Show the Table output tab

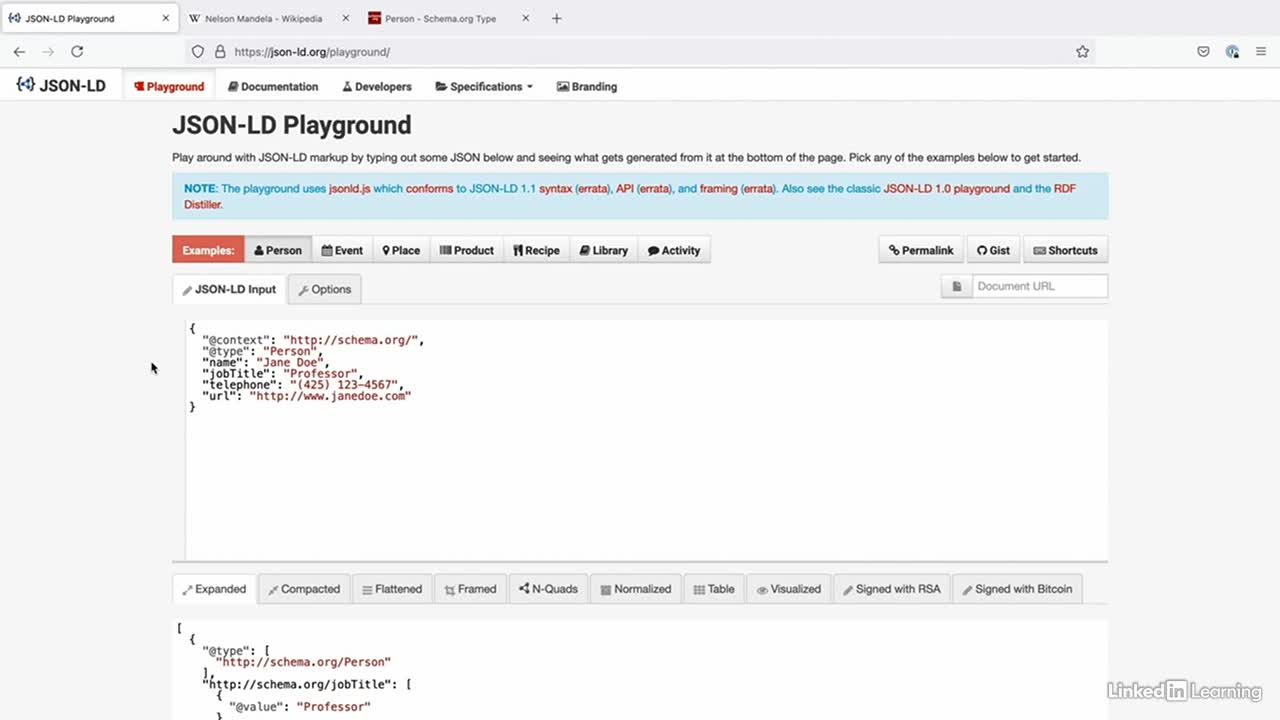click(x=714, y=589)
